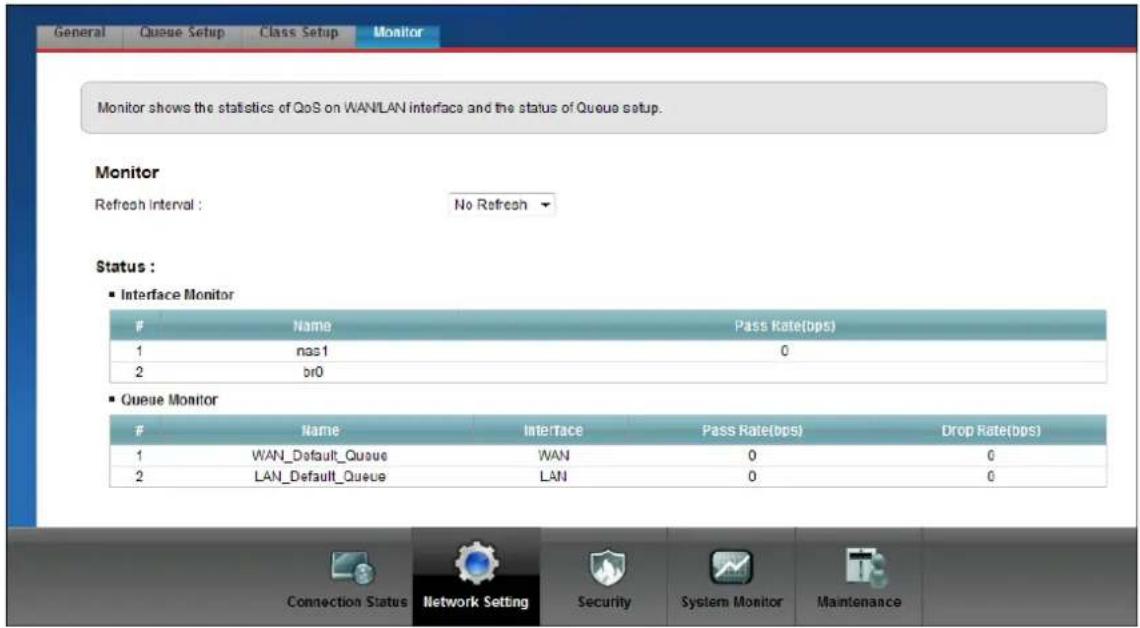Screen dimensions: 1140x628
Task: Click the System Monitor label
Action: 731,602
